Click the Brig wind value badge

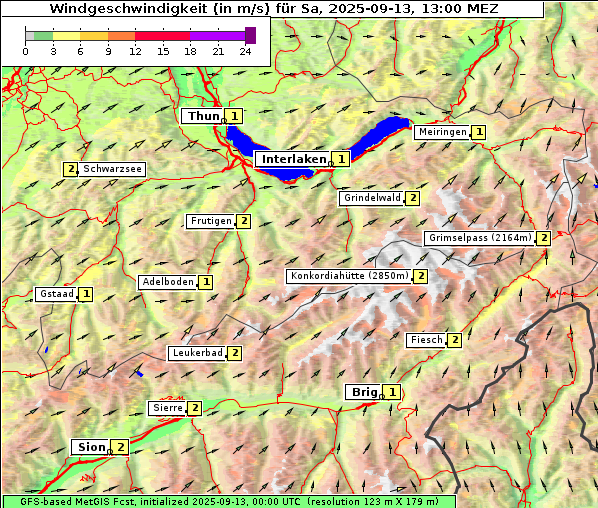(x=392, y=392)
